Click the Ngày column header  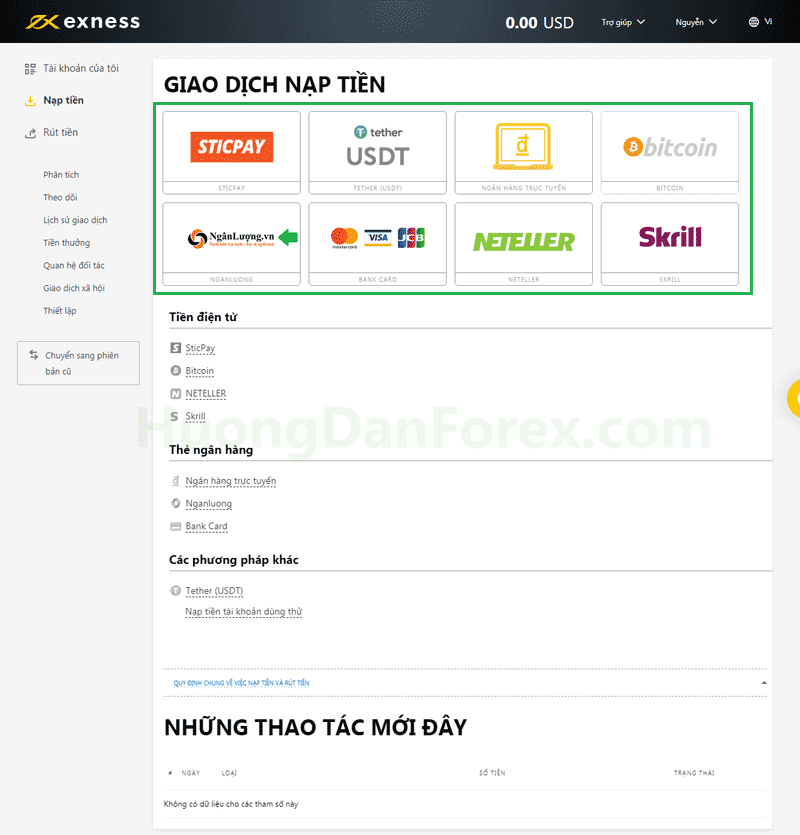click(191, 773)
